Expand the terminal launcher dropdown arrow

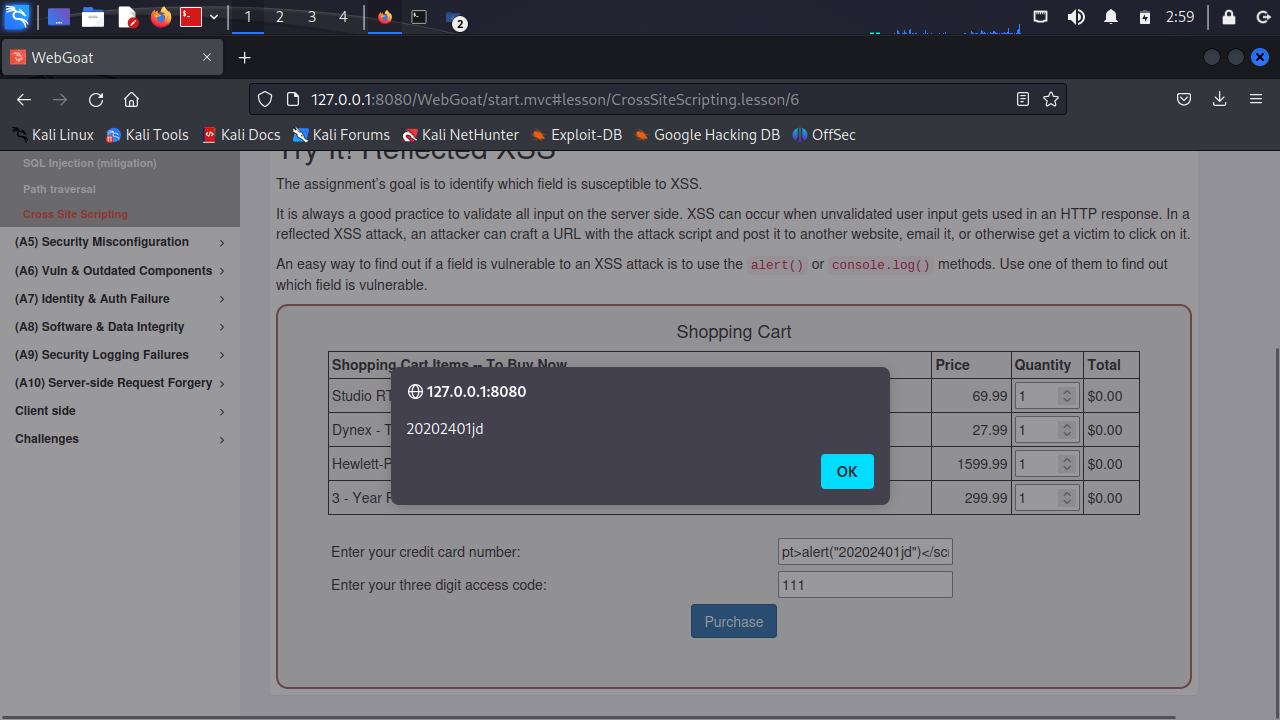tap(214, 17)
